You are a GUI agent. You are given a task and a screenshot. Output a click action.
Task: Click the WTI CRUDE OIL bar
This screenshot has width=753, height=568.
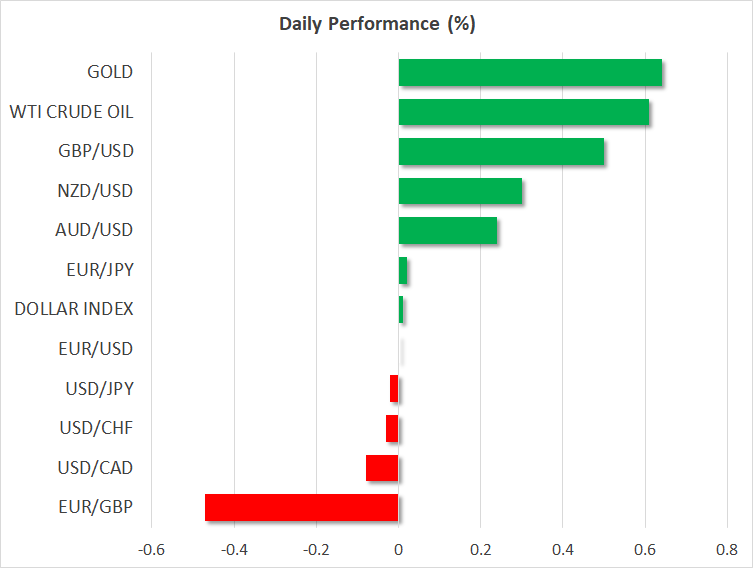click(524, 112)
